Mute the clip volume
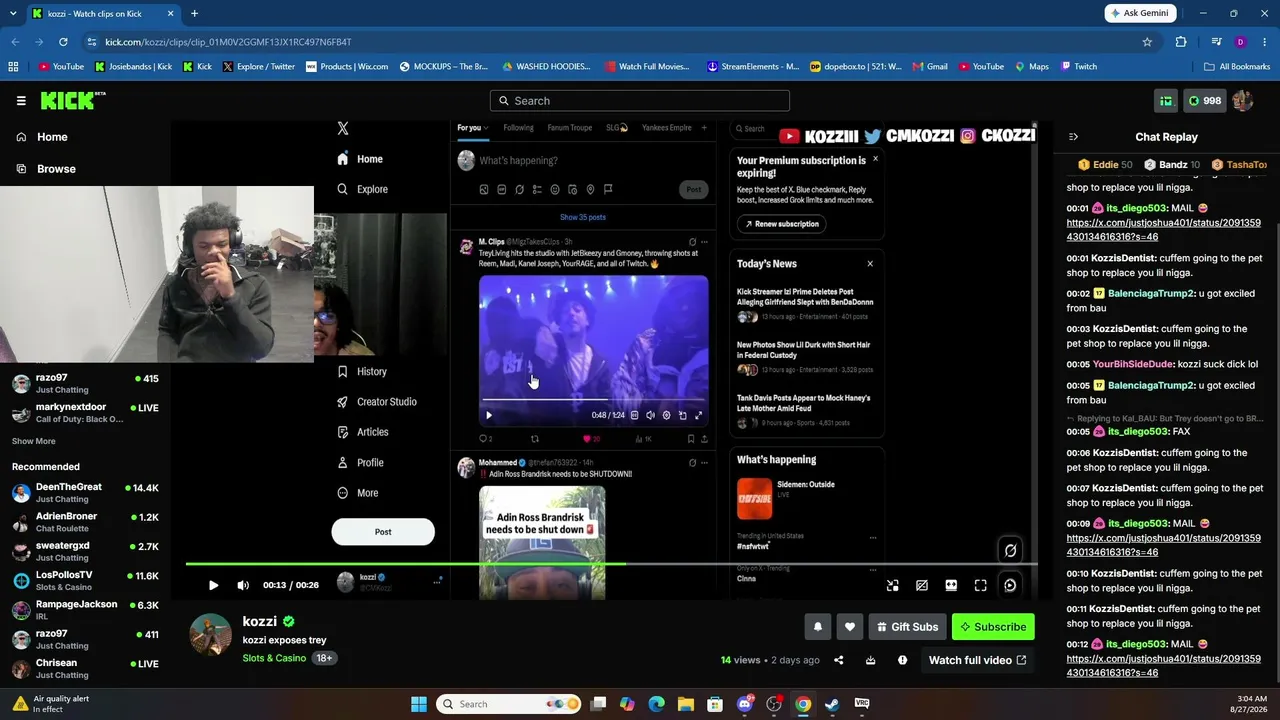The height and width of the screenshot is (720, 1280). coord(243,585)
